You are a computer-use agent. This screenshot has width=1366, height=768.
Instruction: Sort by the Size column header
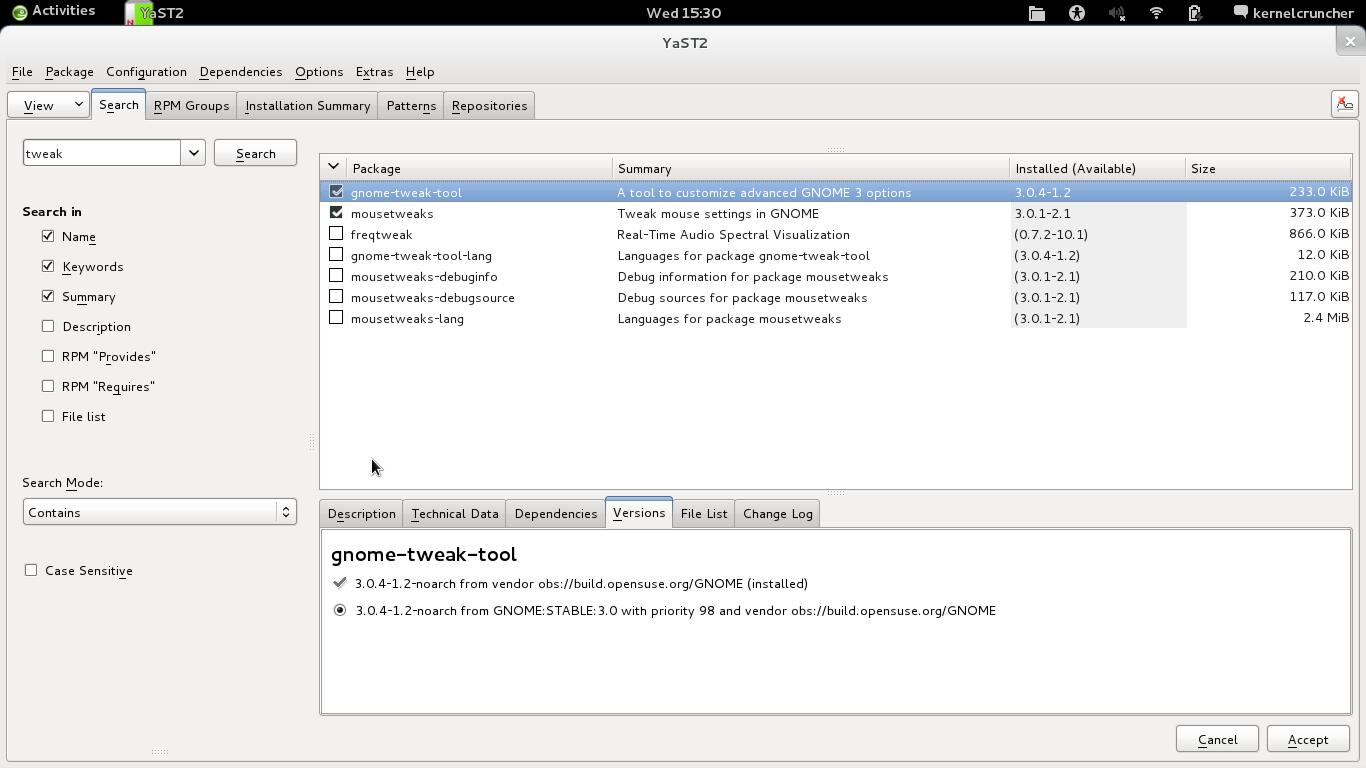click(1268, 168)
